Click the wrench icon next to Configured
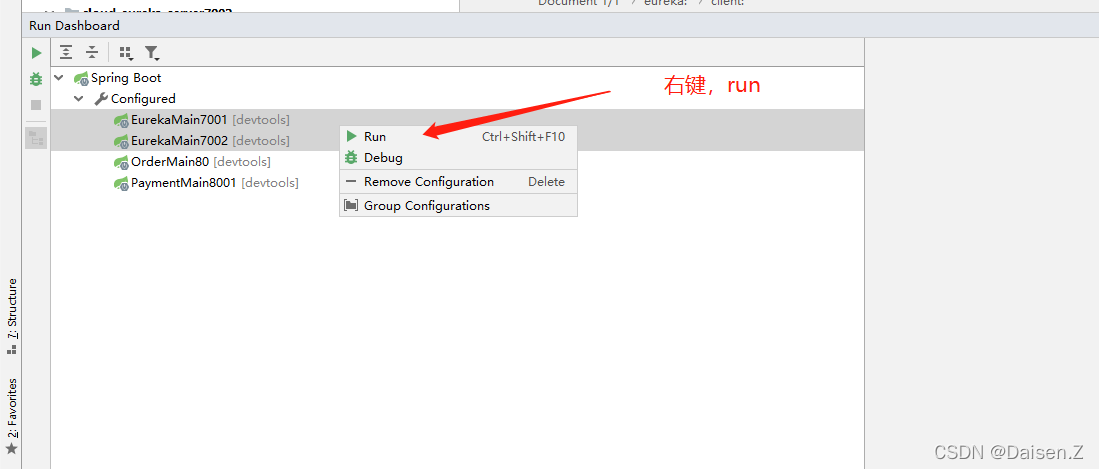 click(x=101, y=99)
